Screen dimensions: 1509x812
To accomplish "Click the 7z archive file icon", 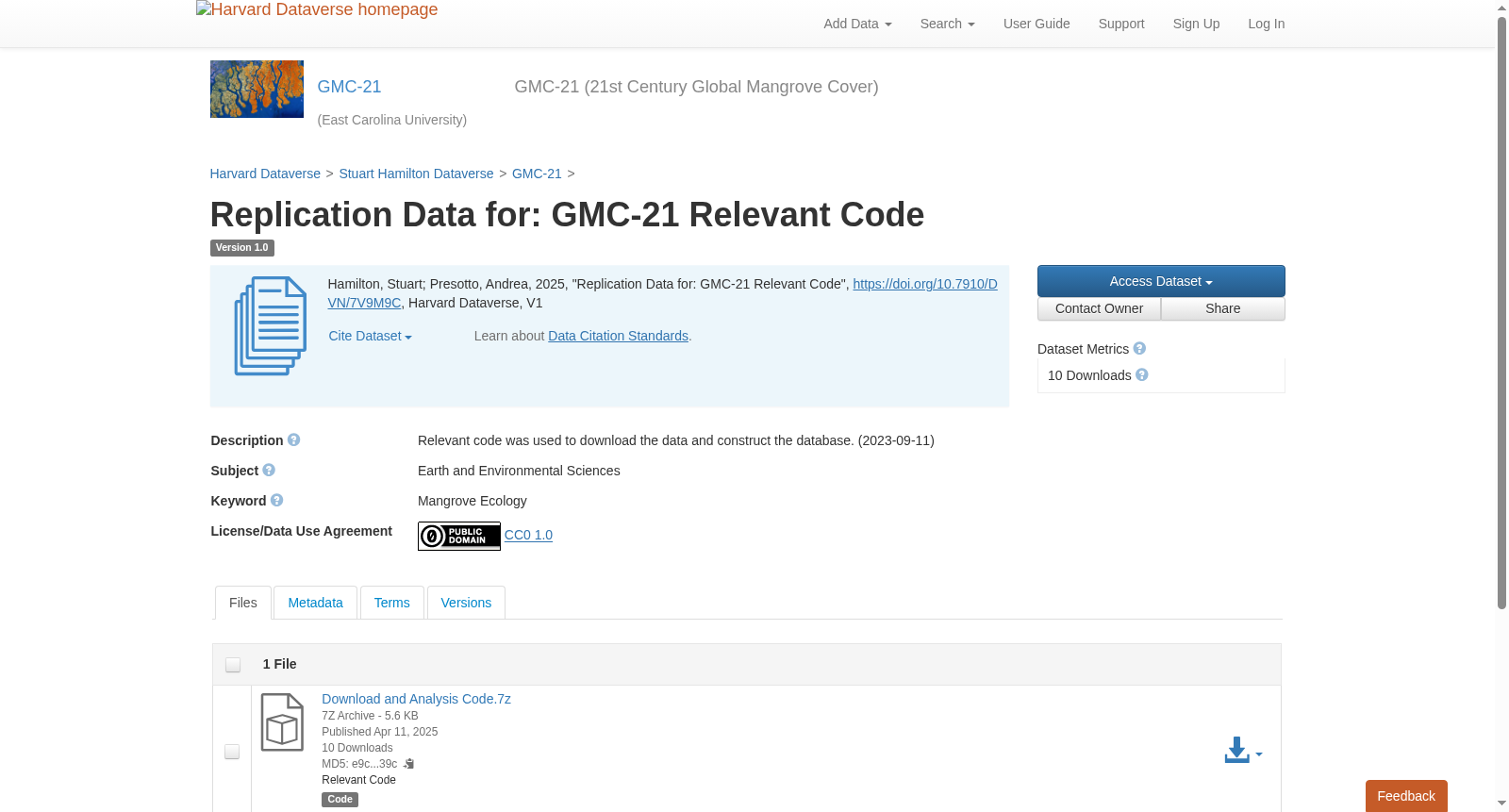I will coord(282,722).
